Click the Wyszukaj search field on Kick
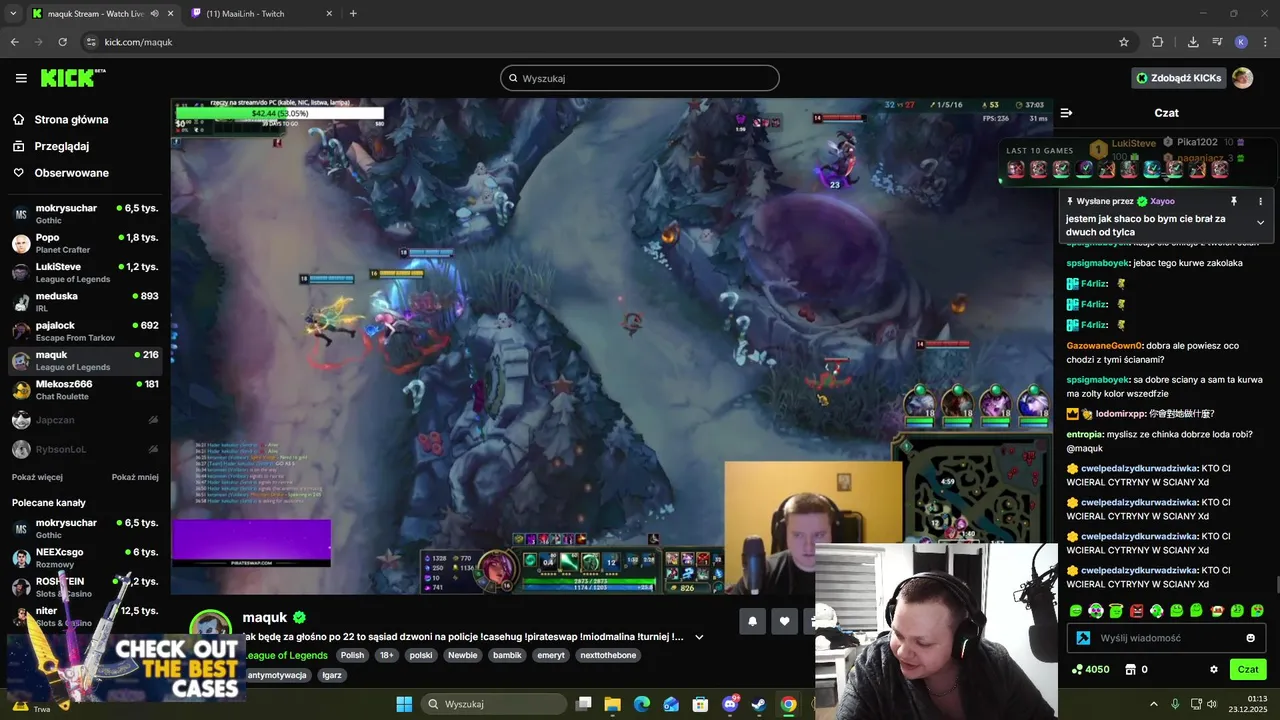Screen dimensions: 1280x720 pos(640,78)
